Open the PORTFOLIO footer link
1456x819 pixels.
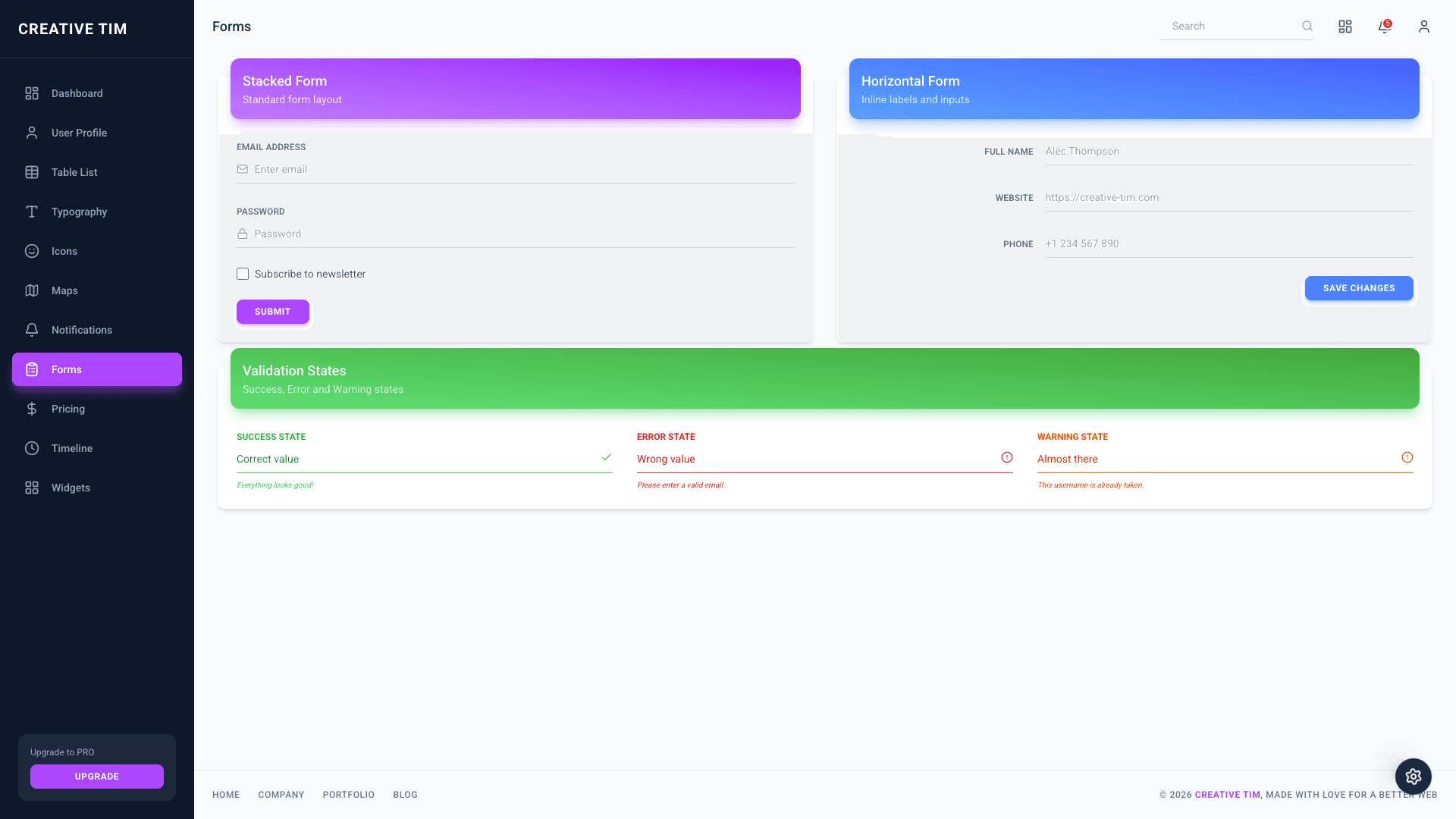point(348,794)
